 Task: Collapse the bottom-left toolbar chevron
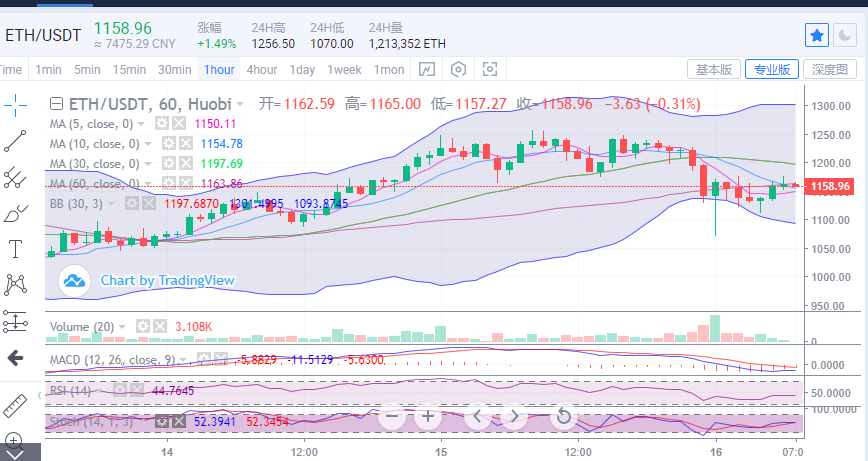tap(15, 454)
